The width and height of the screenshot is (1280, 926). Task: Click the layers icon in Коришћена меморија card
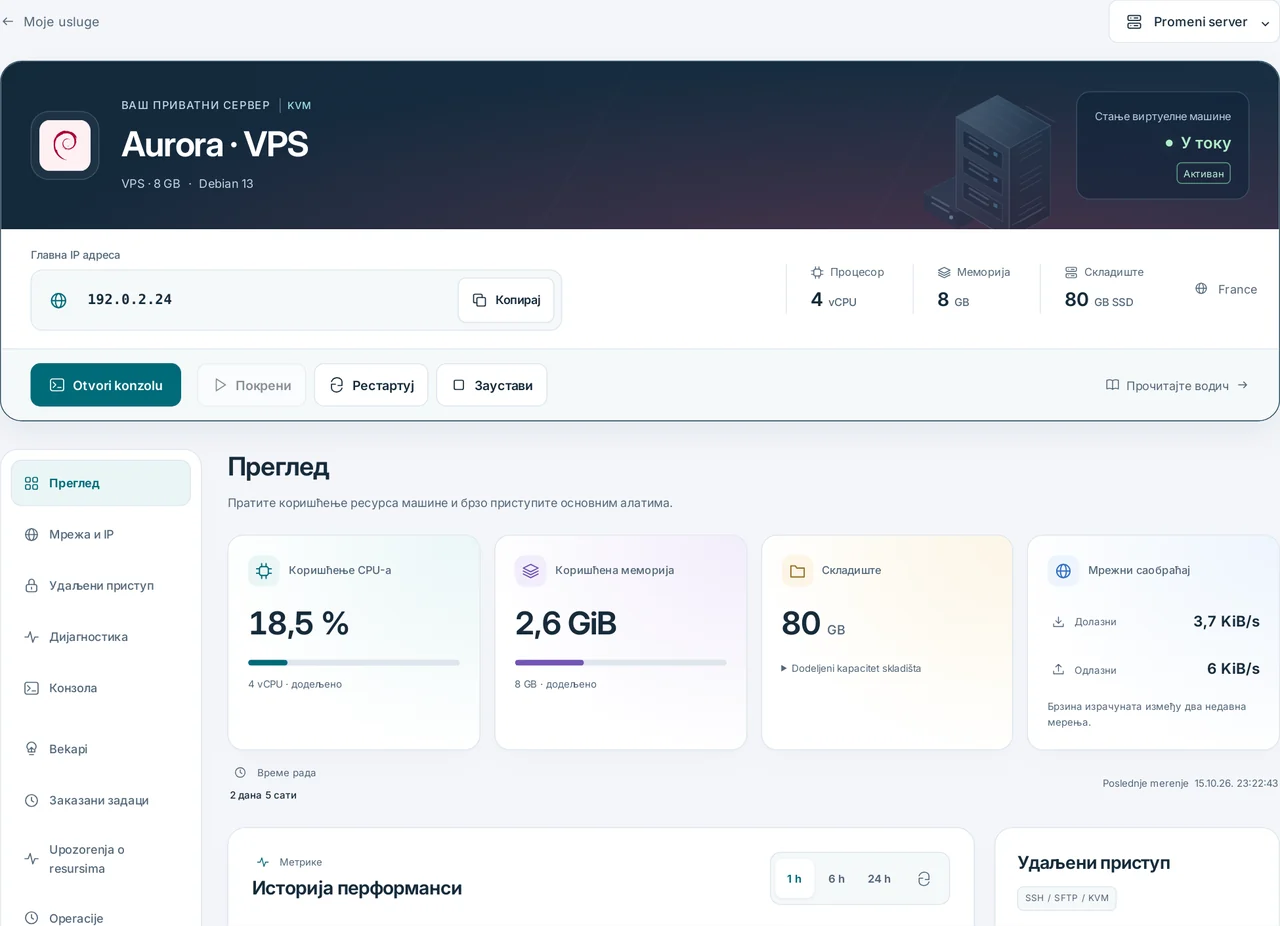tap(530, 571)
